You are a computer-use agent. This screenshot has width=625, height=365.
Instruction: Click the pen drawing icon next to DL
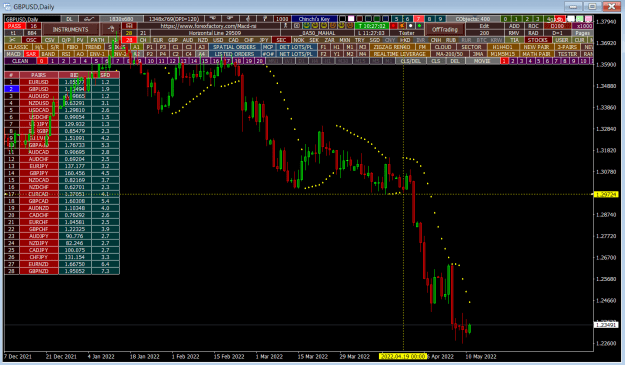click(89, 19)
